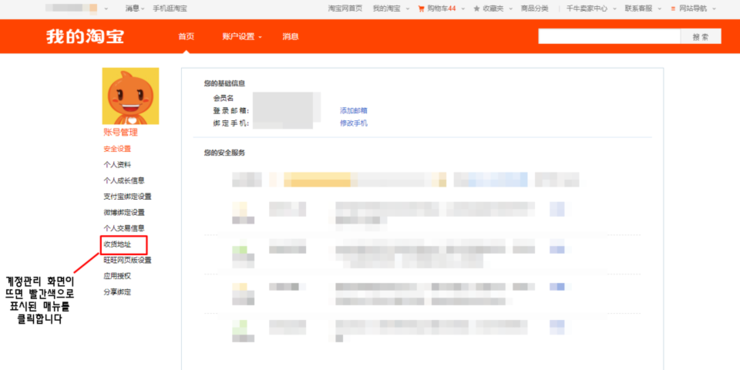Viewport: 740px width, 370px height.
Task: Open 个人资料 in the sidebar
Action: click(x=117, y=165)
